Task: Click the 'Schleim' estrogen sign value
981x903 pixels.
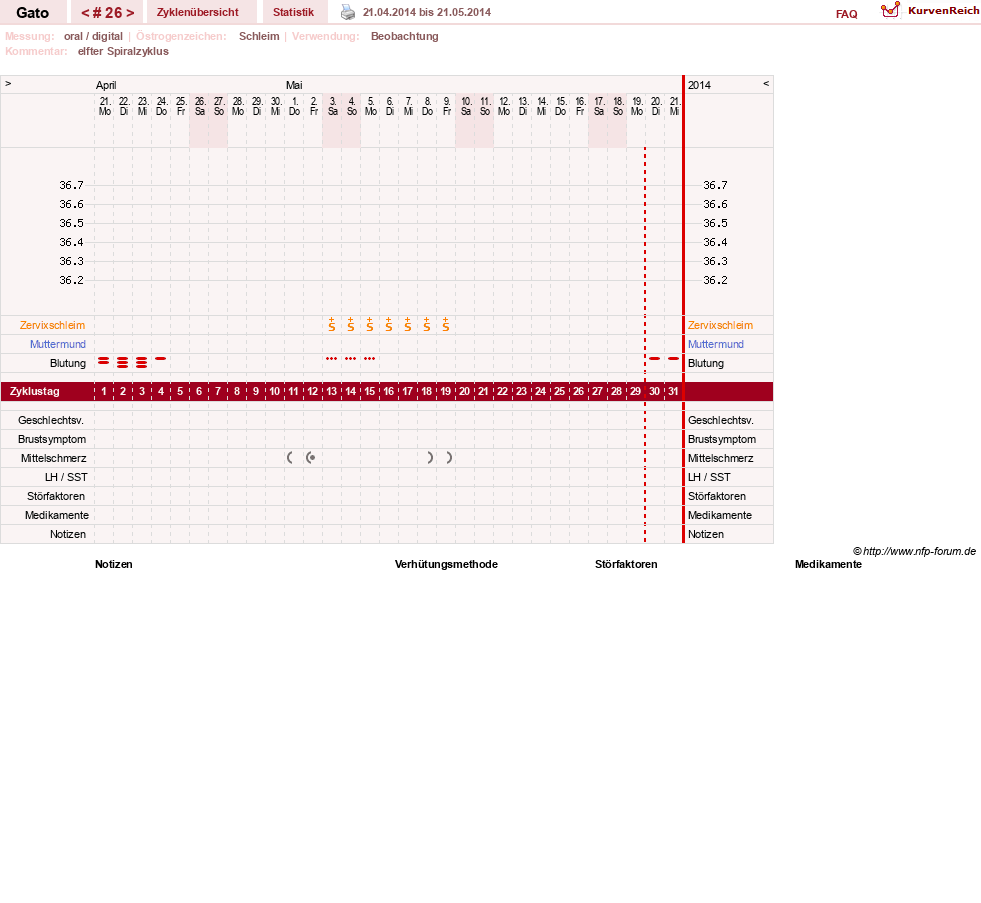Action: tap(259, 36)
